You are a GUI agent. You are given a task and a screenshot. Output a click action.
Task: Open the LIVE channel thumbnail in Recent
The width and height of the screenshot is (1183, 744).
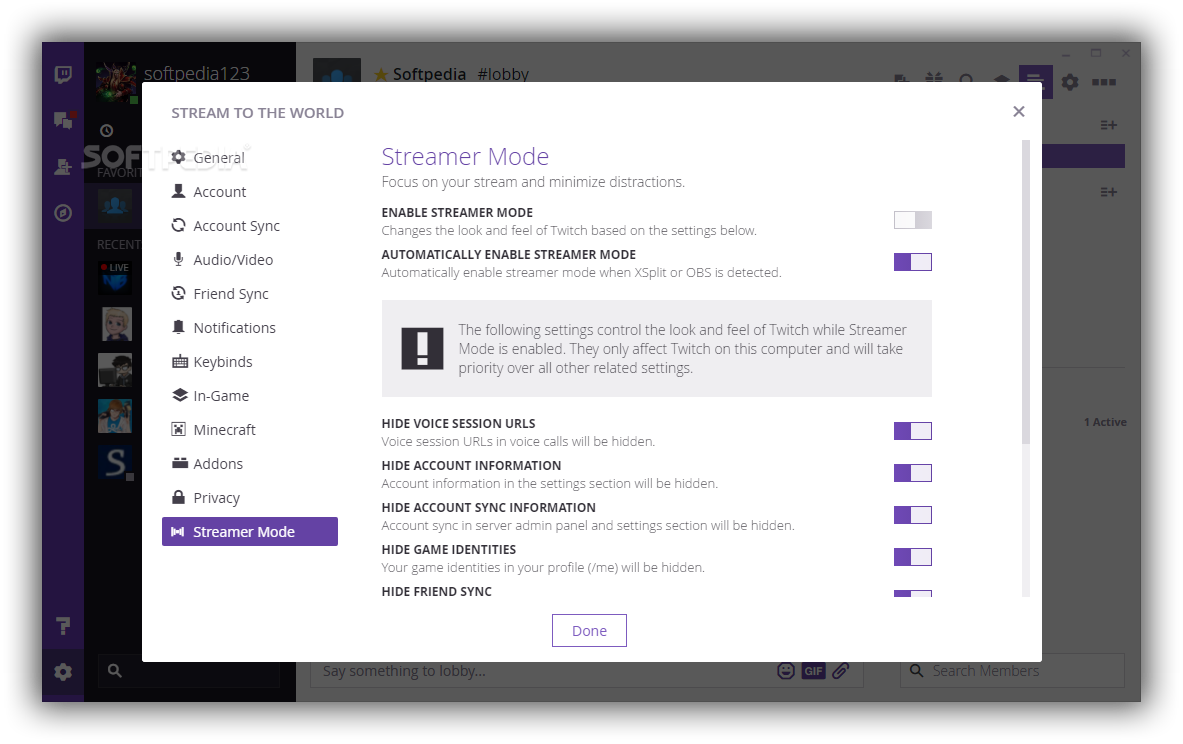click(x=115, y=277)
